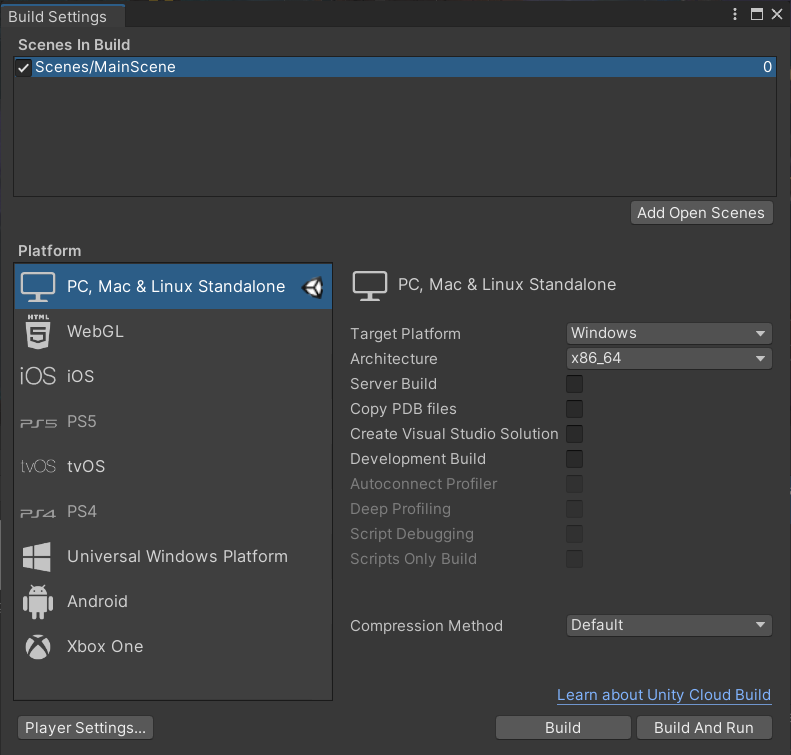Click the monitor icon in the right settings header
This screenshot has height=755, width=791.
[370, 285]
